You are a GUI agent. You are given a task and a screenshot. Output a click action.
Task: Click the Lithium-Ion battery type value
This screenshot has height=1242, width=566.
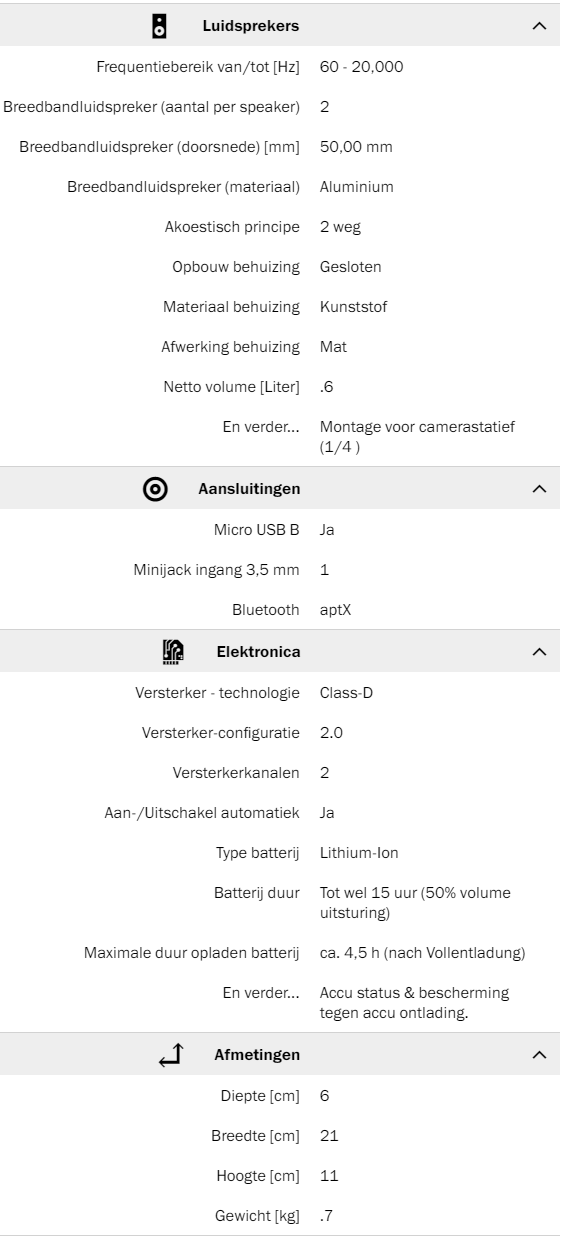pyautogui.click(x=359, y=853)
